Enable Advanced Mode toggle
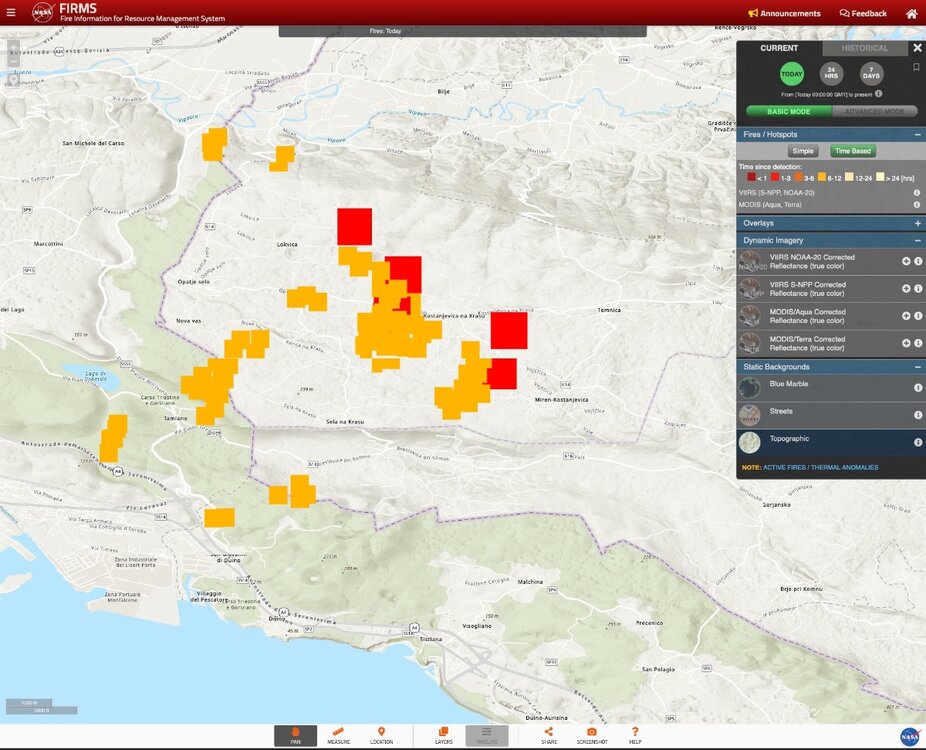 pyautogui.click(x=875, y=112)
